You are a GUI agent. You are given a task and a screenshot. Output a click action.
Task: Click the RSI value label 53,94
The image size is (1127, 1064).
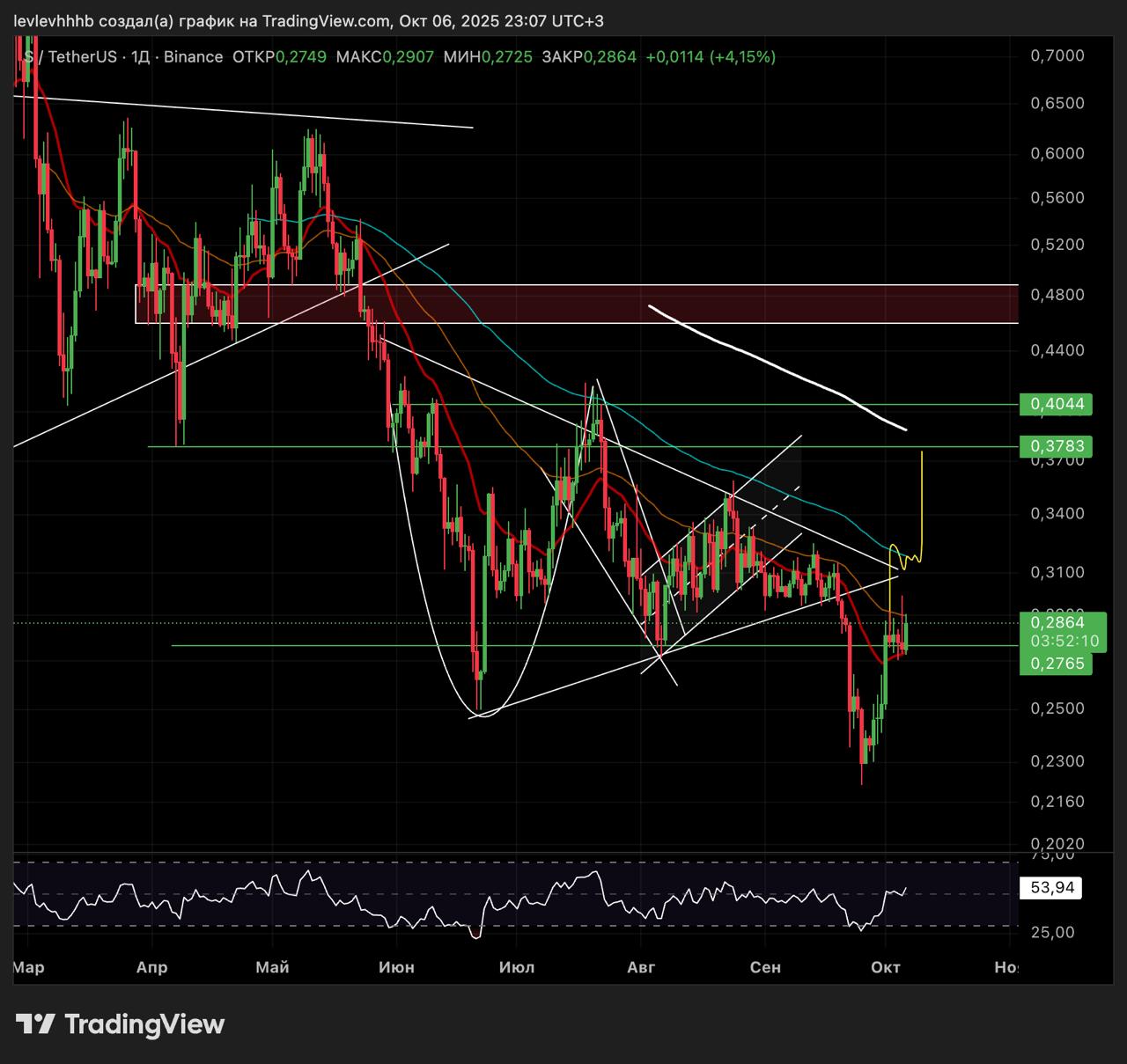click(1051, 887)
